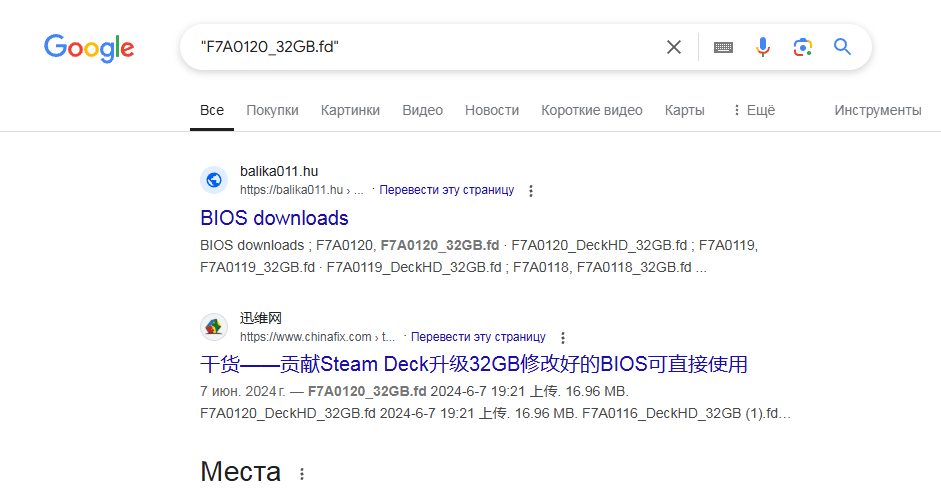Open the balika011.hu site name

279,171
